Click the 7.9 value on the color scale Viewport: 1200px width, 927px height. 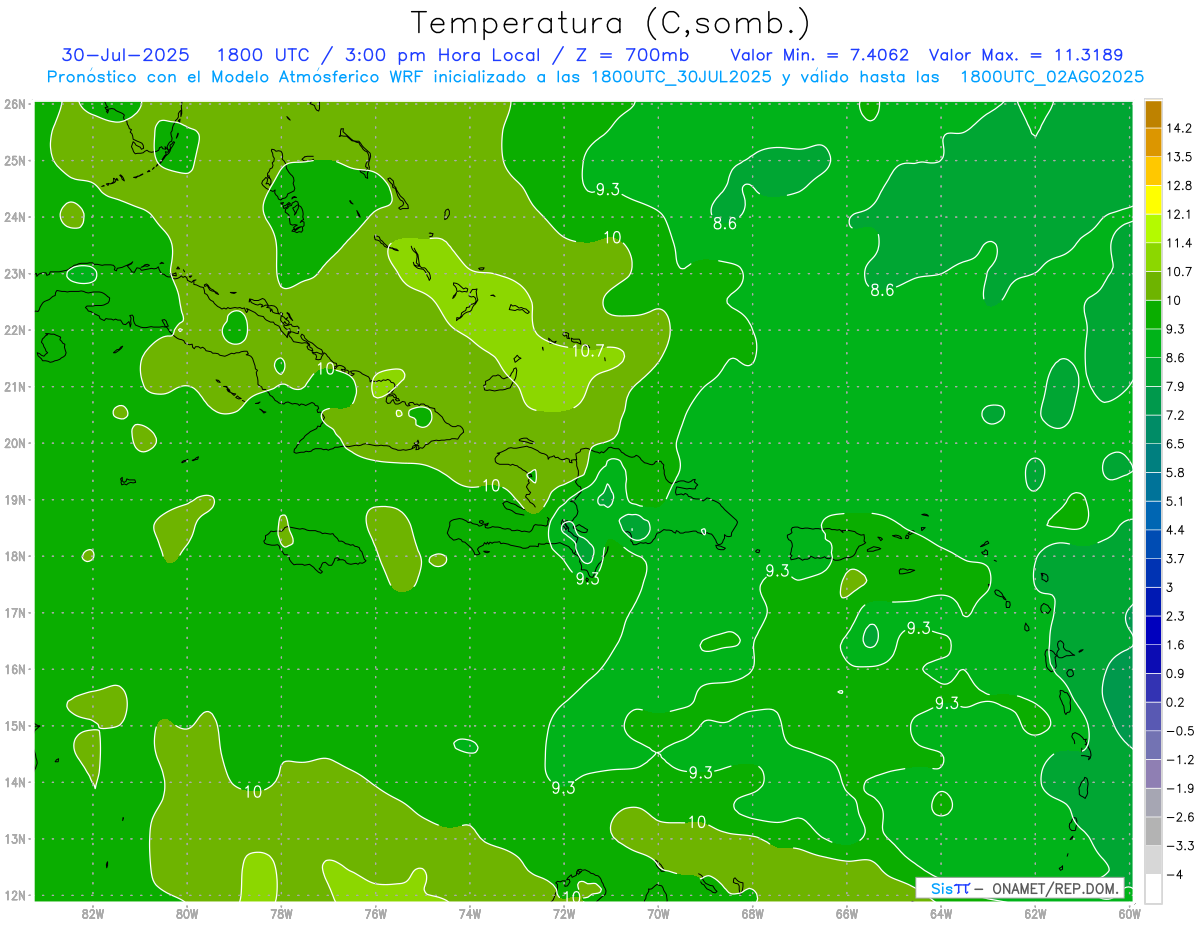point(1175,386)
